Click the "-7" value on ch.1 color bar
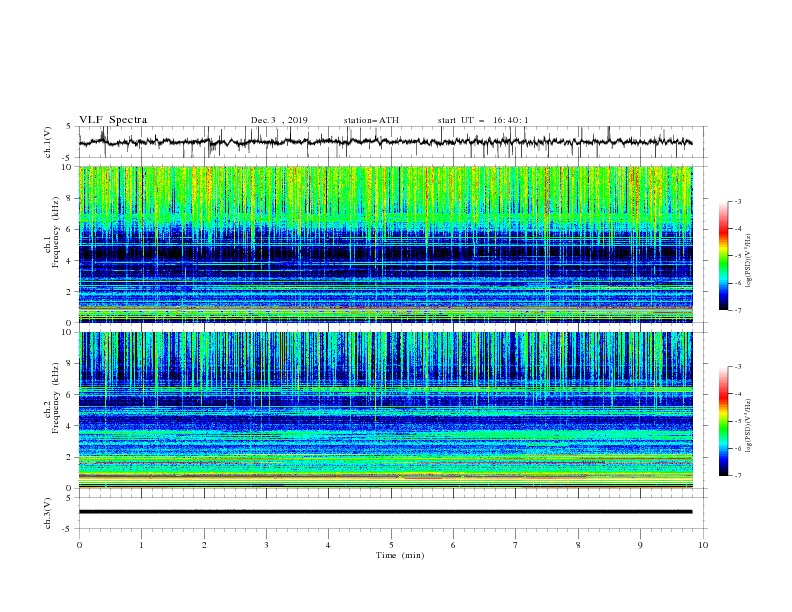The width and height of the screenshot is (792, 612). click(737, 310)
